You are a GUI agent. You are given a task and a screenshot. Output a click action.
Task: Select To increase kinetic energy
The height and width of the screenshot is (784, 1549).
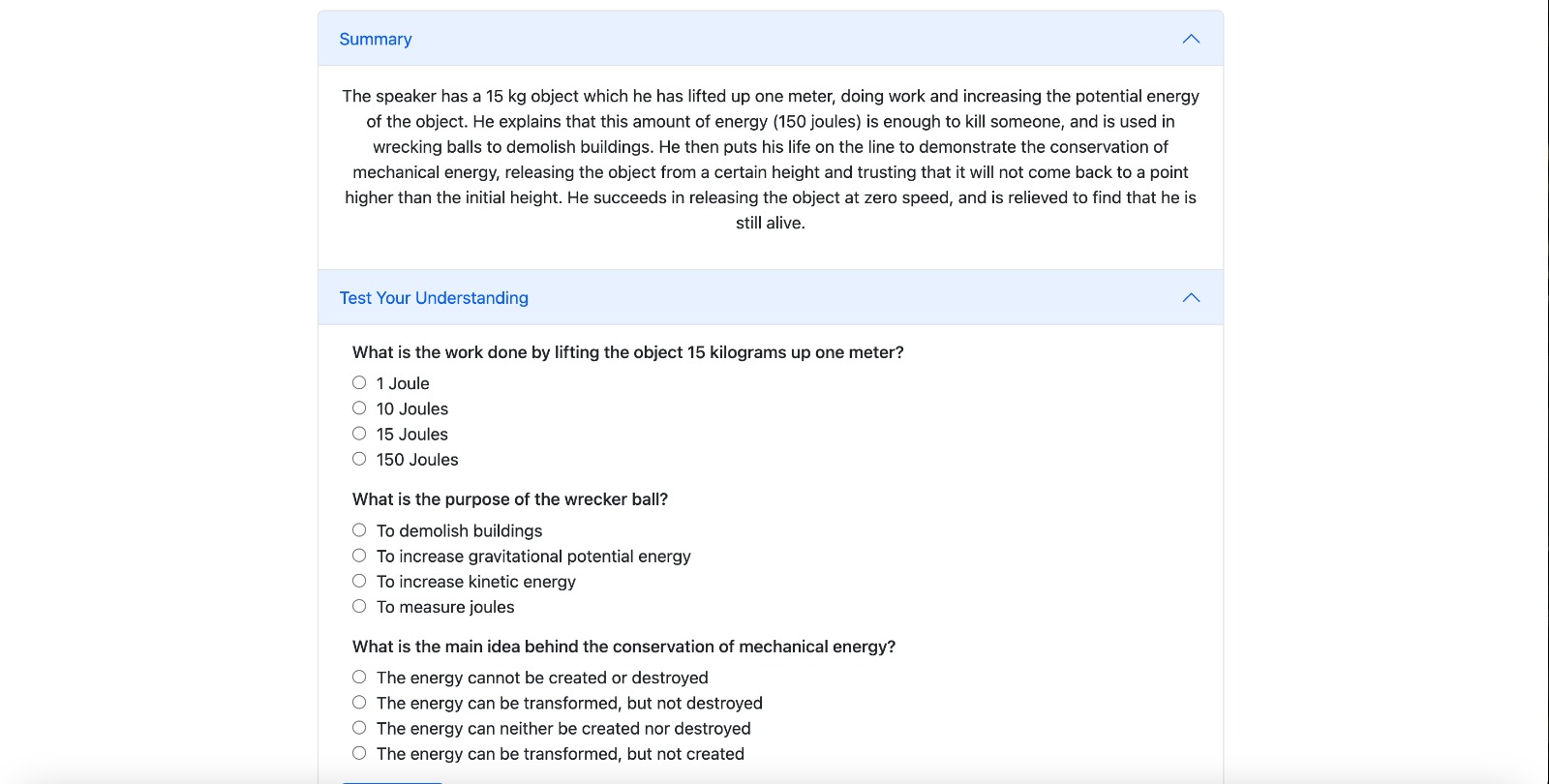(359, 581)
